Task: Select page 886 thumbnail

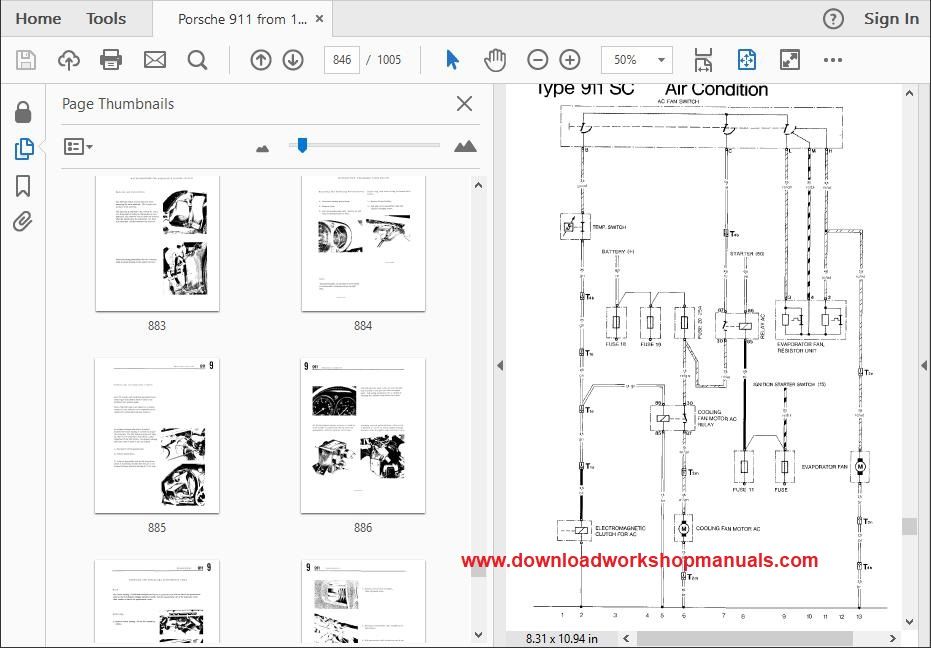Action: coord(363,435)
